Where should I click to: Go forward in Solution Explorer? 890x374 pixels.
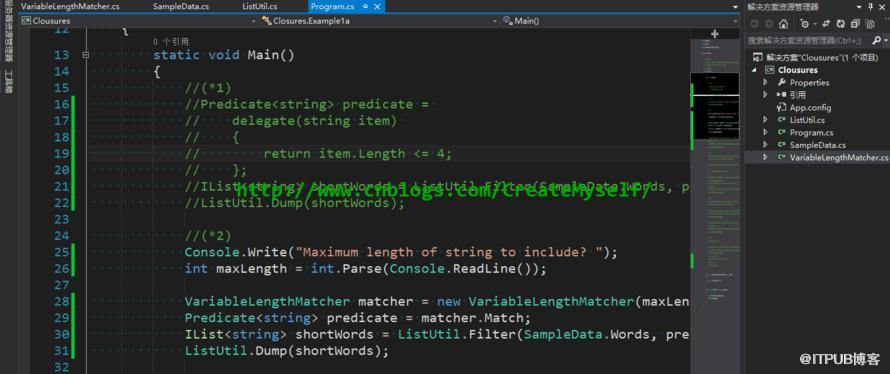[769, 24]
